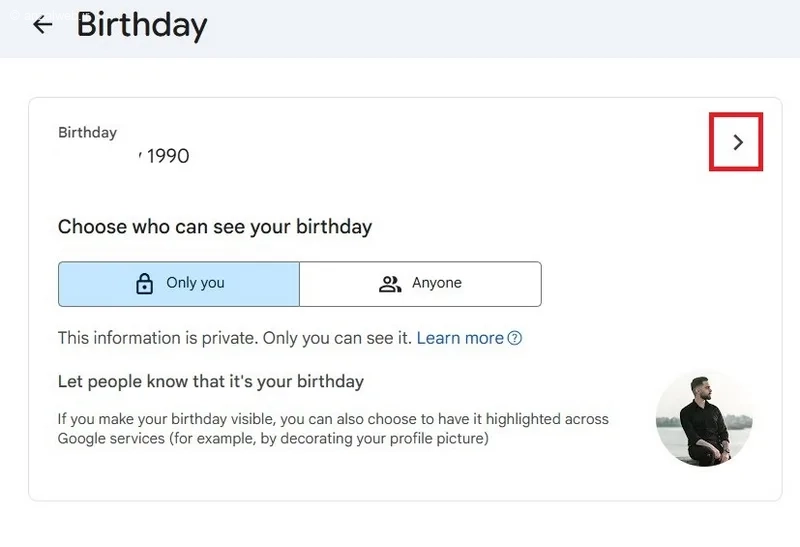This screenshot has width=800, height=547.
Task: Open the Learn more link
Action: pos(460,338)
